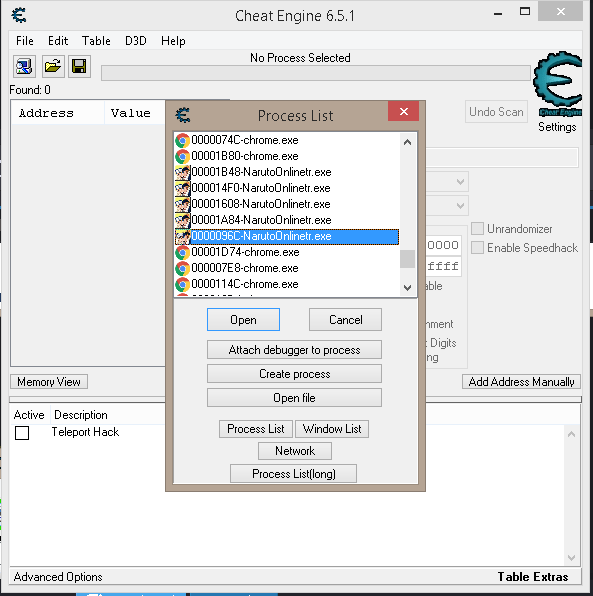Viewport: 593px width, 596px height.
Task: Click the gear icon in Process List title bar
Action: [183, 115]
